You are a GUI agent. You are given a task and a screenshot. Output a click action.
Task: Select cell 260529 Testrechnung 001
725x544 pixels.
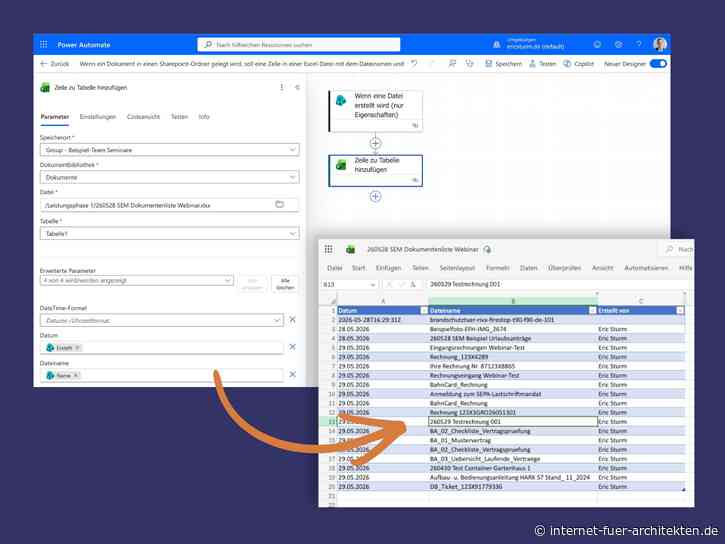(513, 422)
